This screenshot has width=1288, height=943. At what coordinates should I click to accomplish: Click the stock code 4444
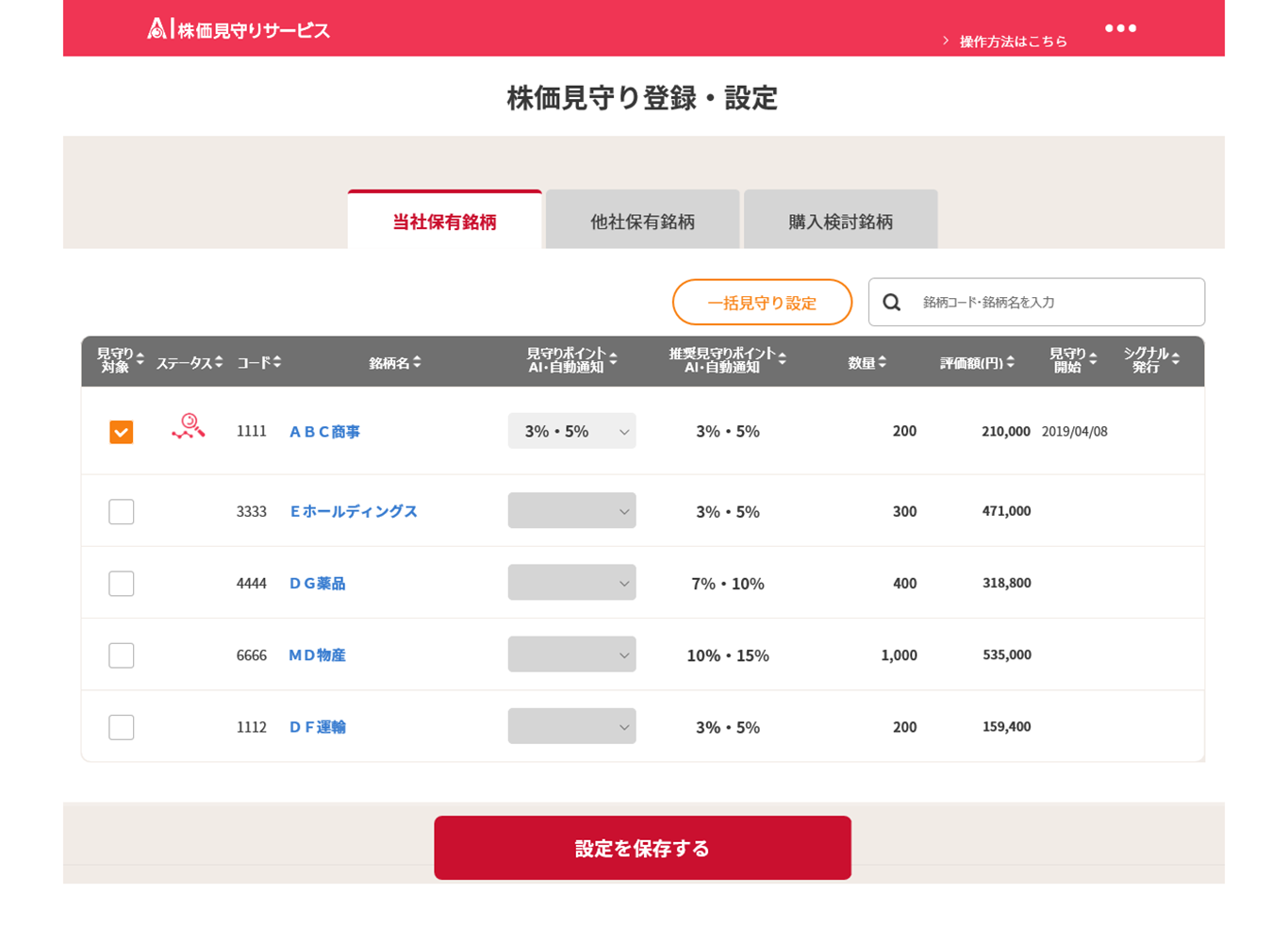tap(252, 584)
